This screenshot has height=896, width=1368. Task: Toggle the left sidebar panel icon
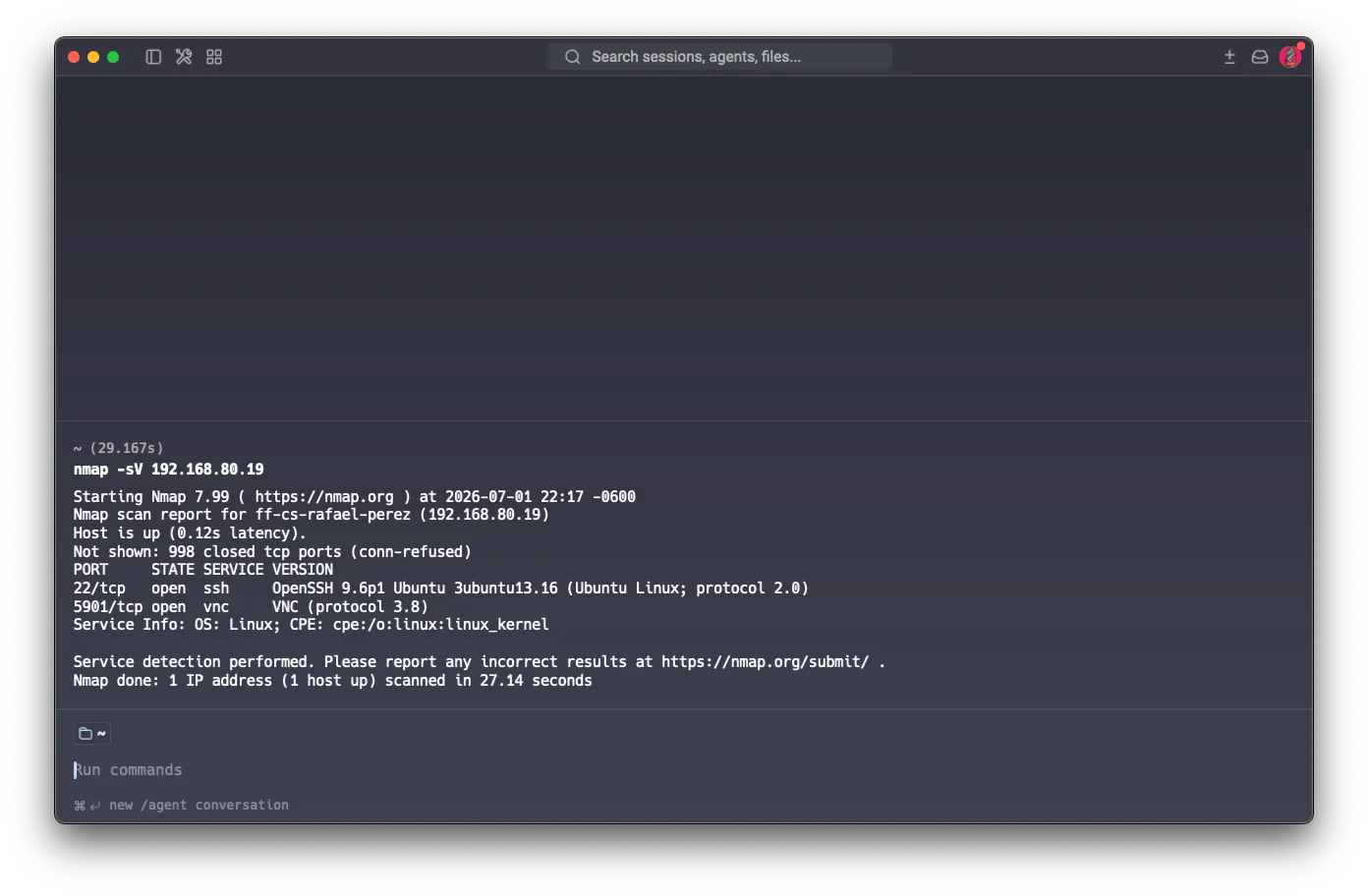[153, 57]
